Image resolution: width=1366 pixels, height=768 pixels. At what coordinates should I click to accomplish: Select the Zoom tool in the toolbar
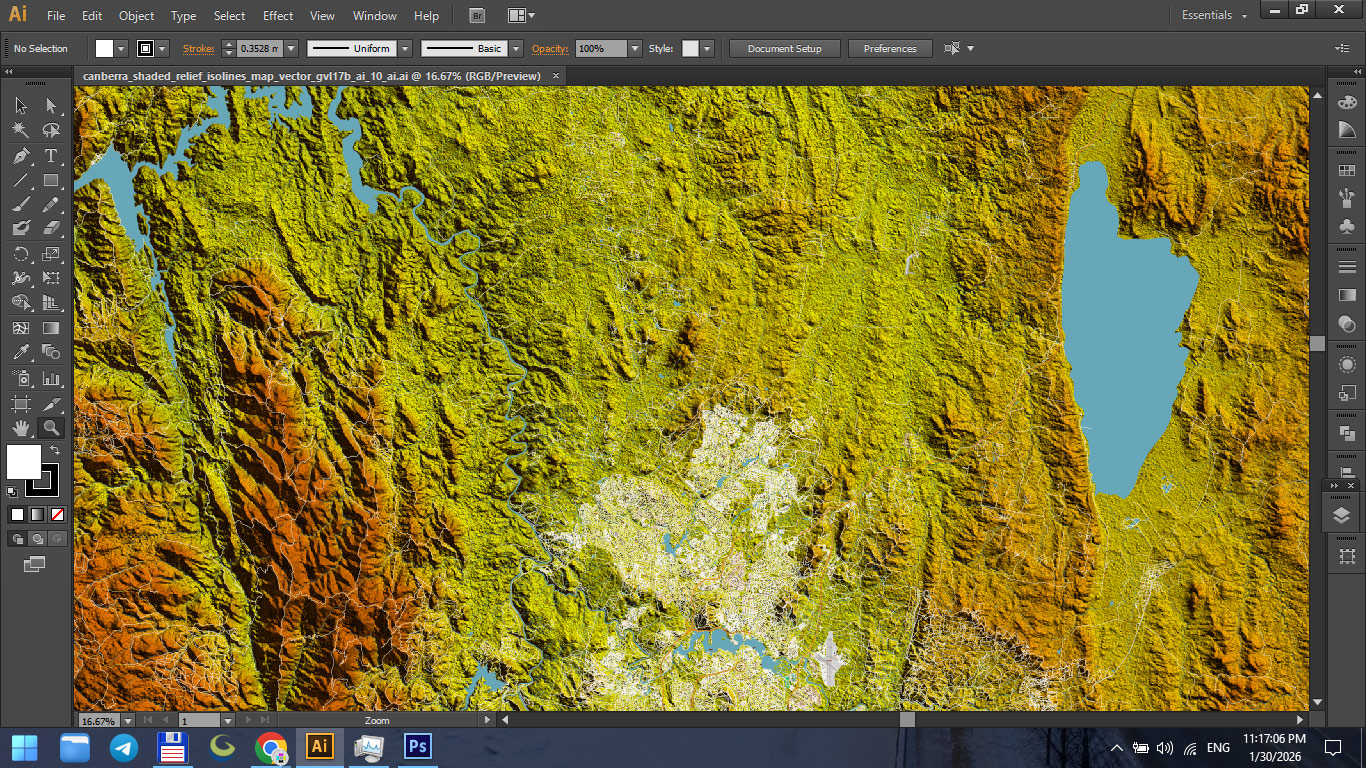(50, 427)
